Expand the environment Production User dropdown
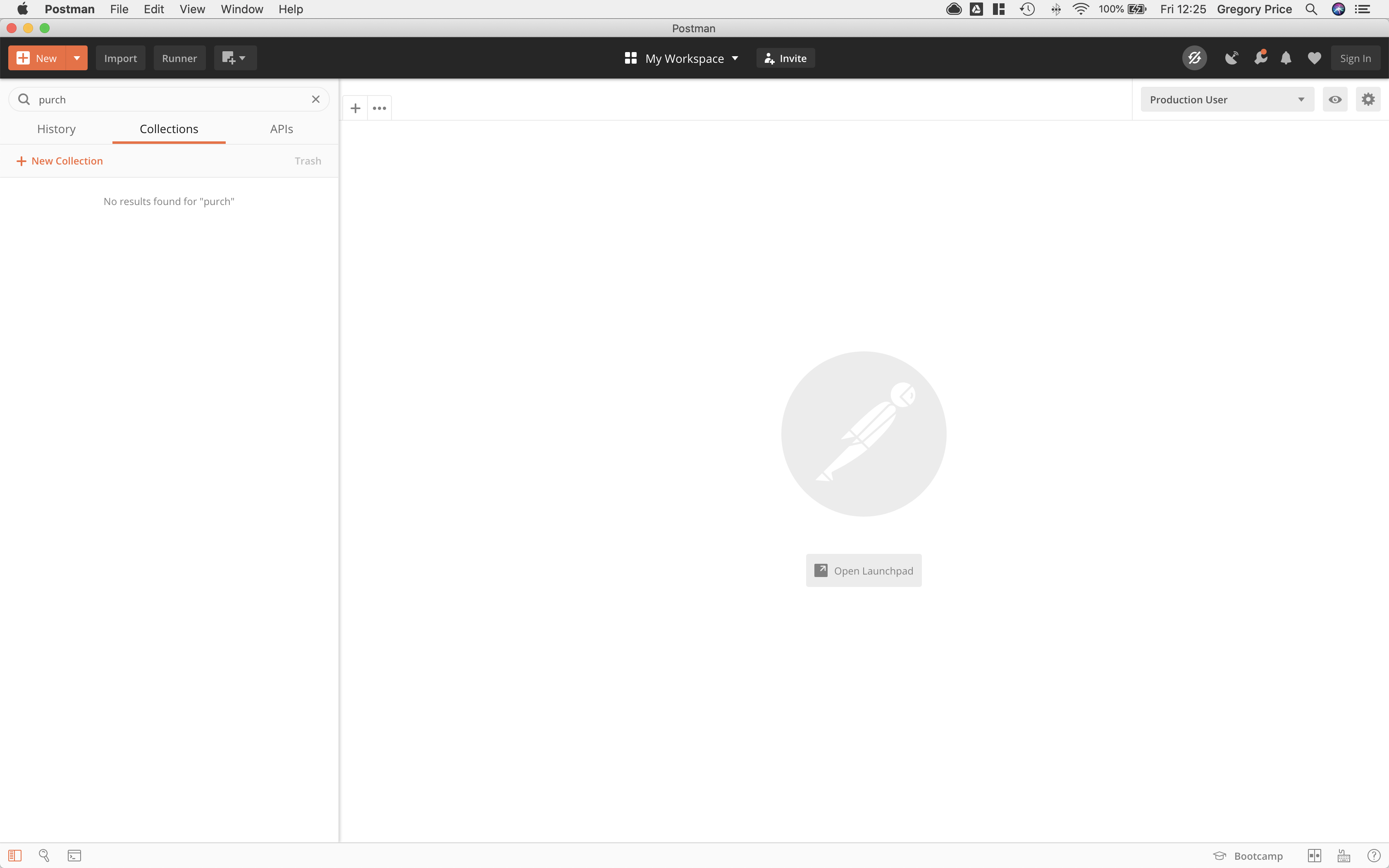 coord(1302,99)
